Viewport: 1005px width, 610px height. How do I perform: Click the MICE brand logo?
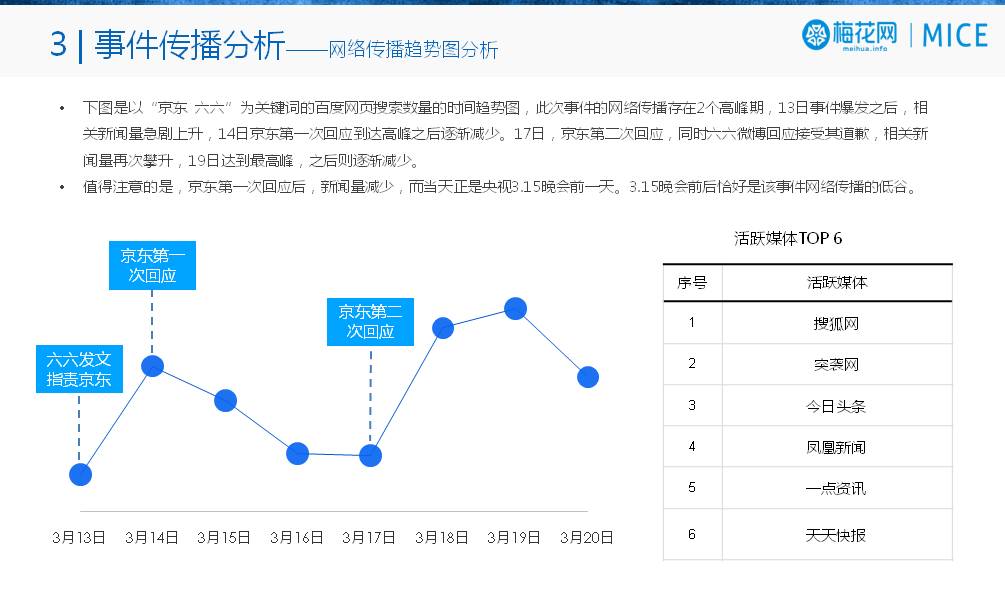click(x=952, y=33)
